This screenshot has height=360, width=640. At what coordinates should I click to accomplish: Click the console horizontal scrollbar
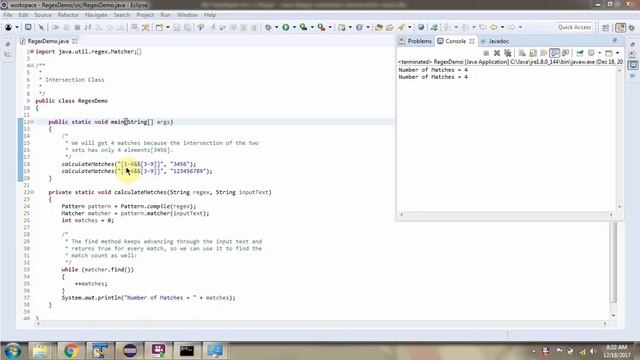click(x=506, y=214)
